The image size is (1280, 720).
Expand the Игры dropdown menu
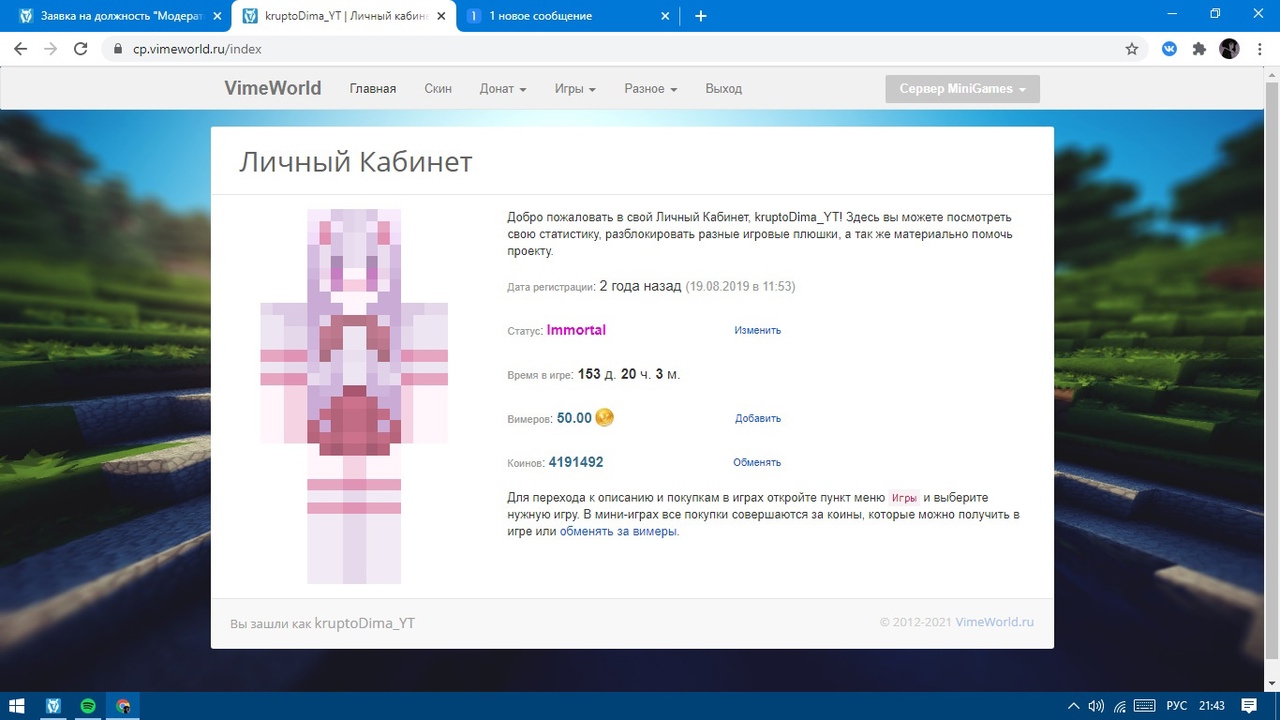point(575,88)
